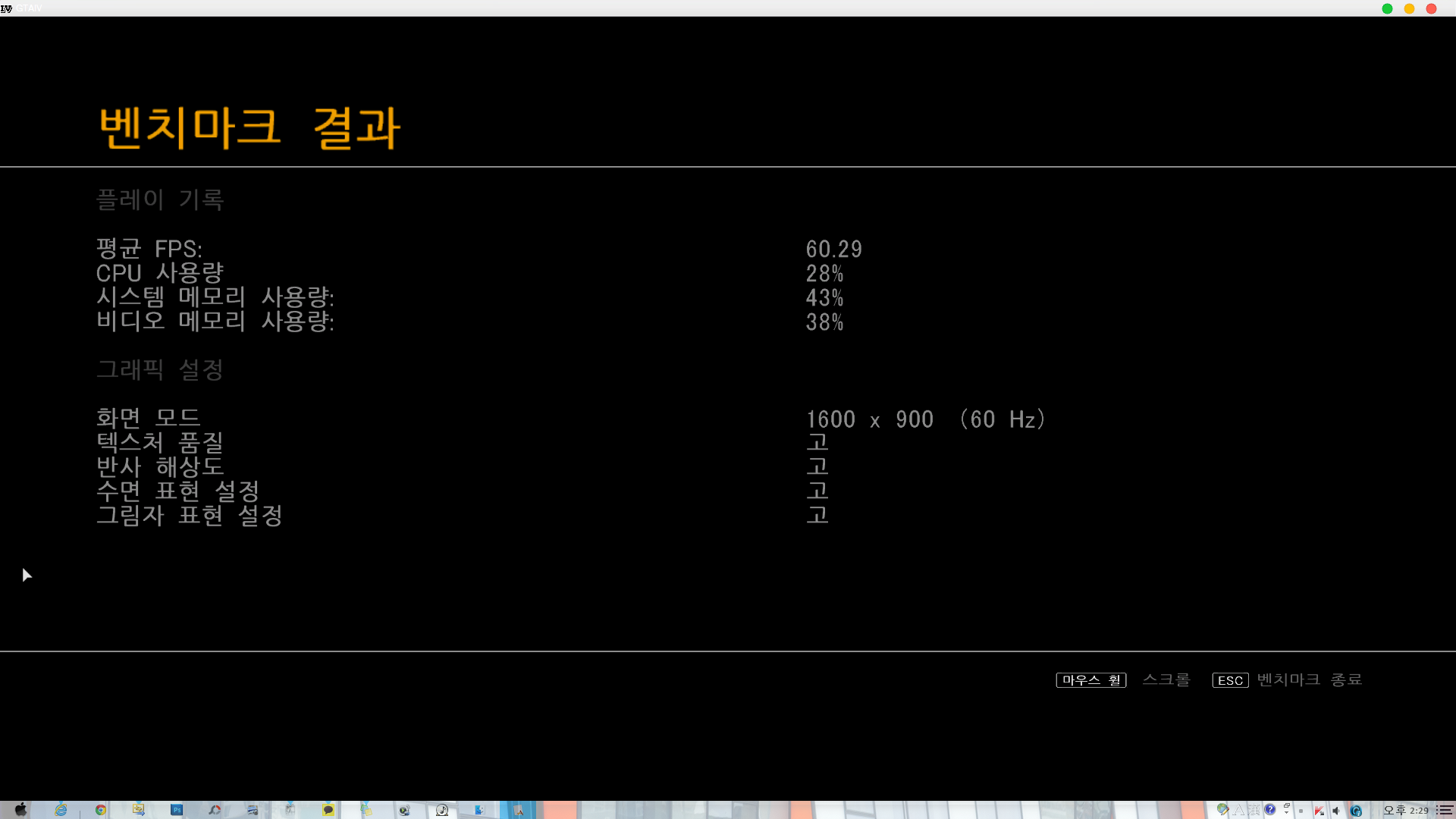The image size is (1456, 819).
Task: Open KakaoTalk yellow chat icon
Action: (x=328, y=810)
